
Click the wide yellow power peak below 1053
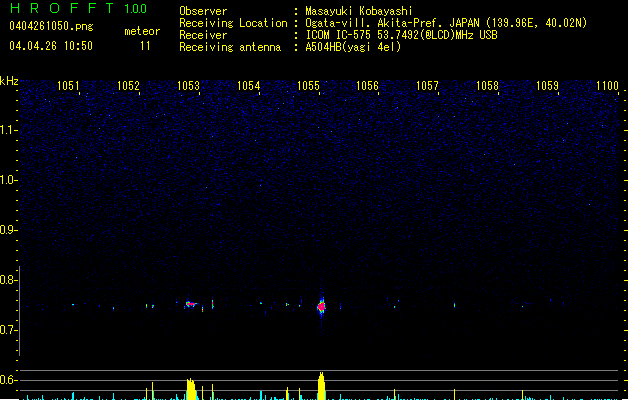point(191,389)
